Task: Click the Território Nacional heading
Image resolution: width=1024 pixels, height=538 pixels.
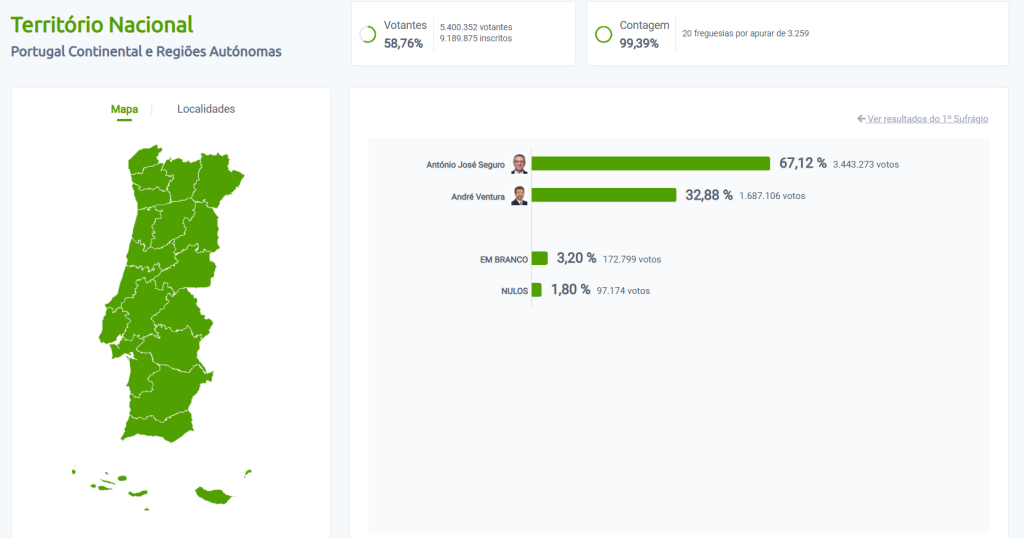Action: coord(102,25)
